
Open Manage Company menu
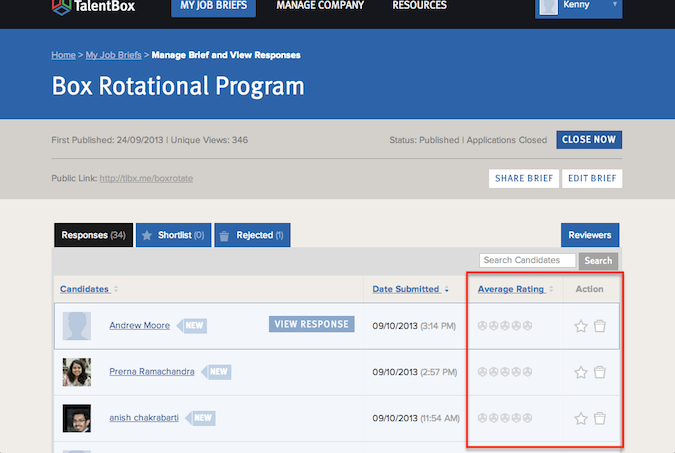click(318, 6)
